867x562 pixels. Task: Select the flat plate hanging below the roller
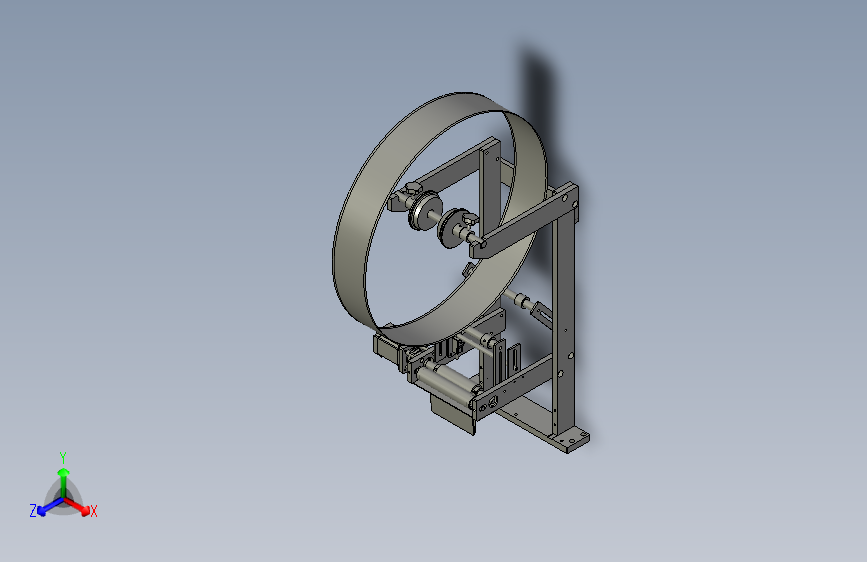click(x=452, y=415)
